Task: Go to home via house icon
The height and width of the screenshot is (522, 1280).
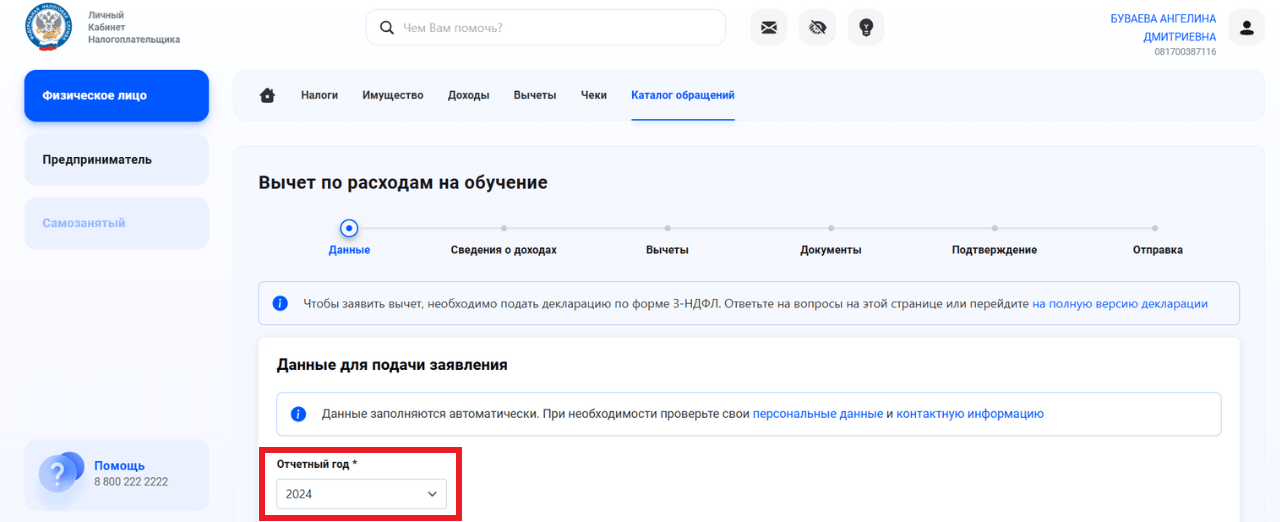Action: [x=267, y=95]
